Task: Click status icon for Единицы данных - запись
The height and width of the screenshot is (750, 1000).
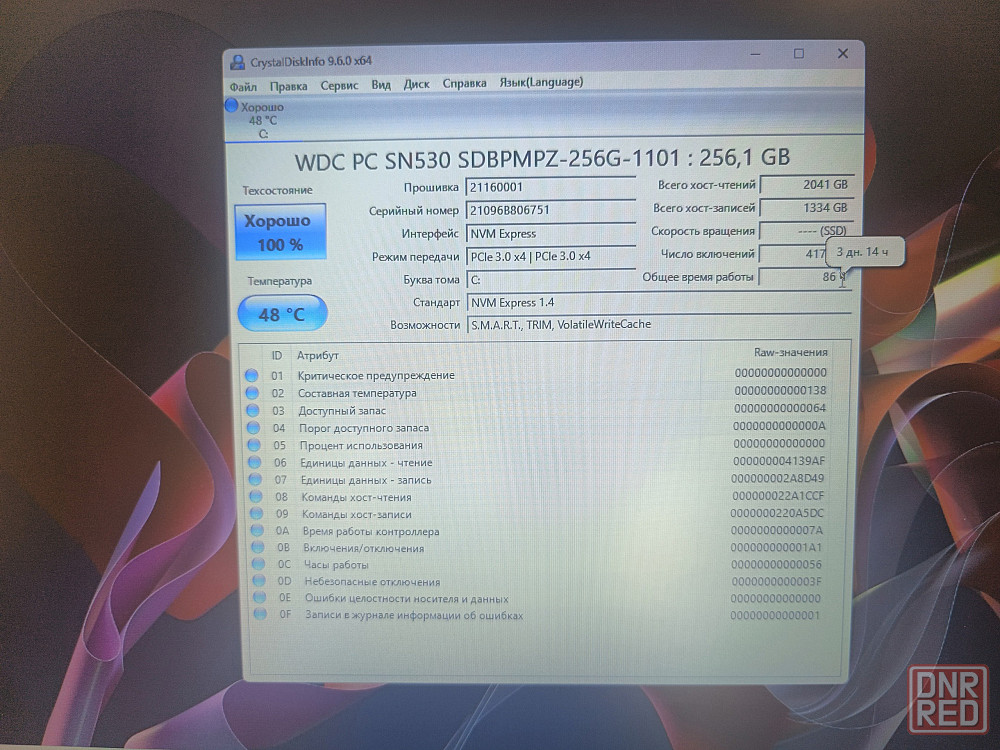Action: [x=256, y=479]
